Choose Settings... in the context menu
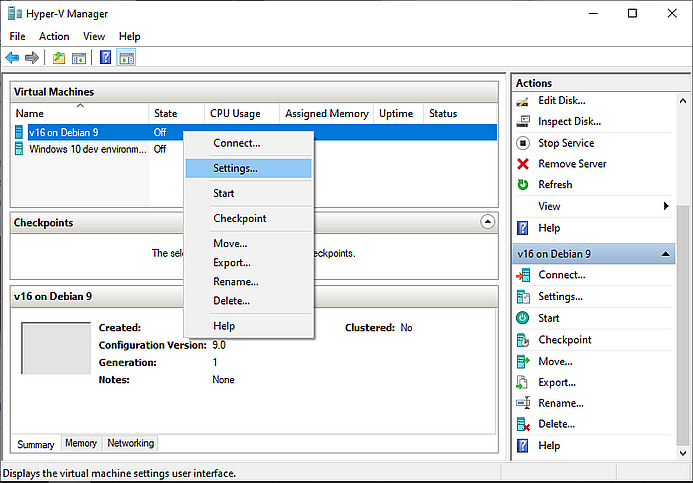The image size is (693, 483). pos(248,168)
